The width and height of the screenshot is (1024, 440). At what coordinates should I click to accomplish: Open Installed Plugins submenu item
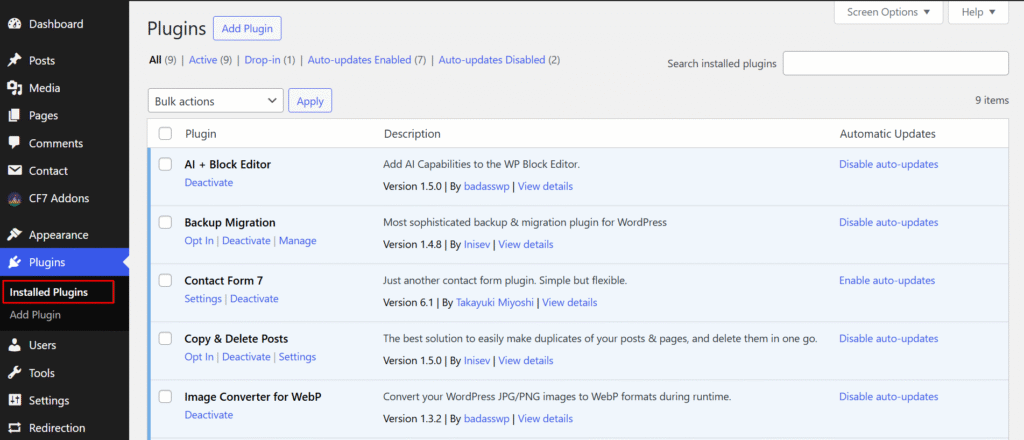coord(49,292)
